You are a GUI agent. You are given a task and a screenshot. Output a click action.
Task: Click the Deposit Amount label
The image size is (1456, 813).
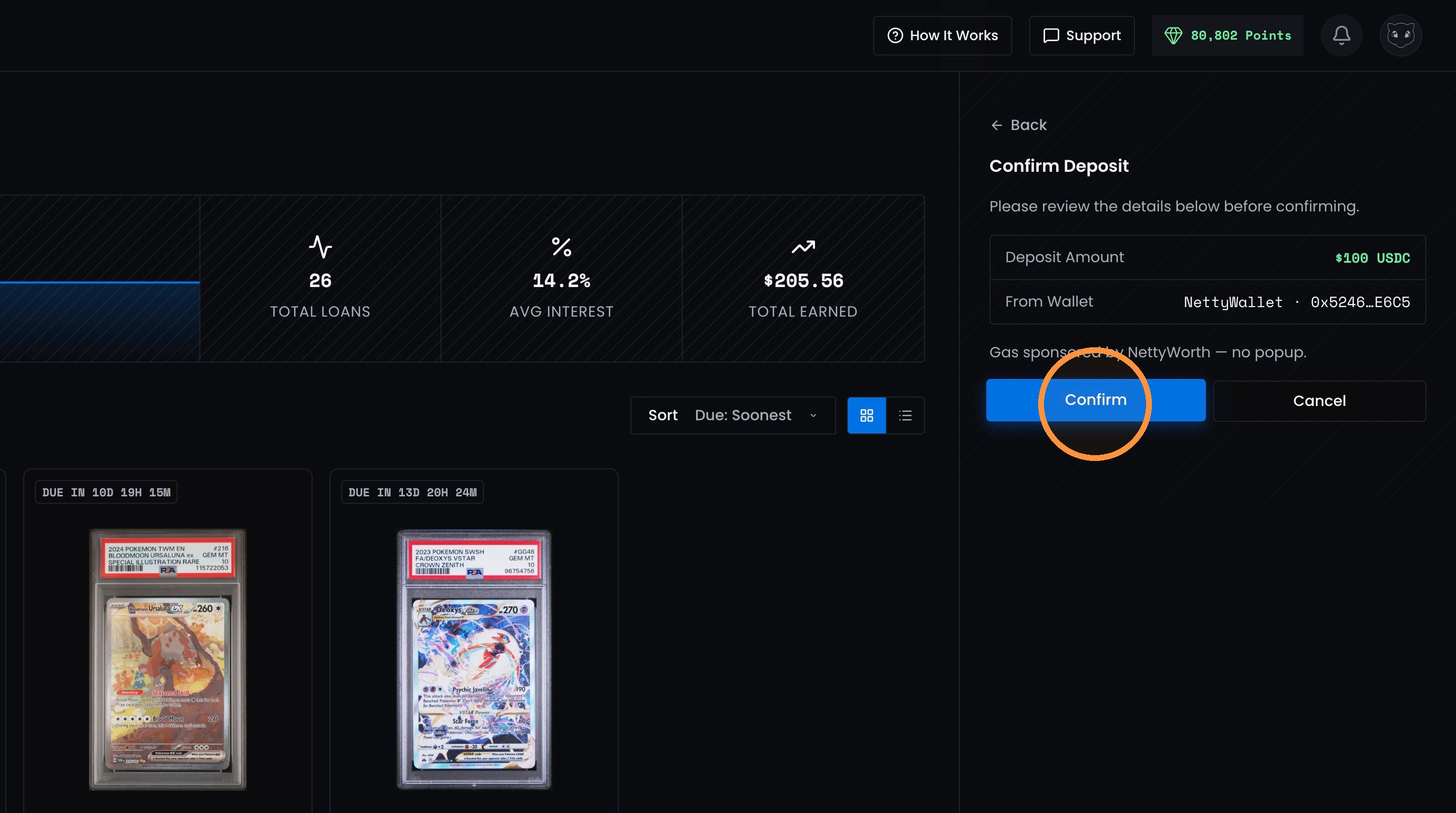1064,257
